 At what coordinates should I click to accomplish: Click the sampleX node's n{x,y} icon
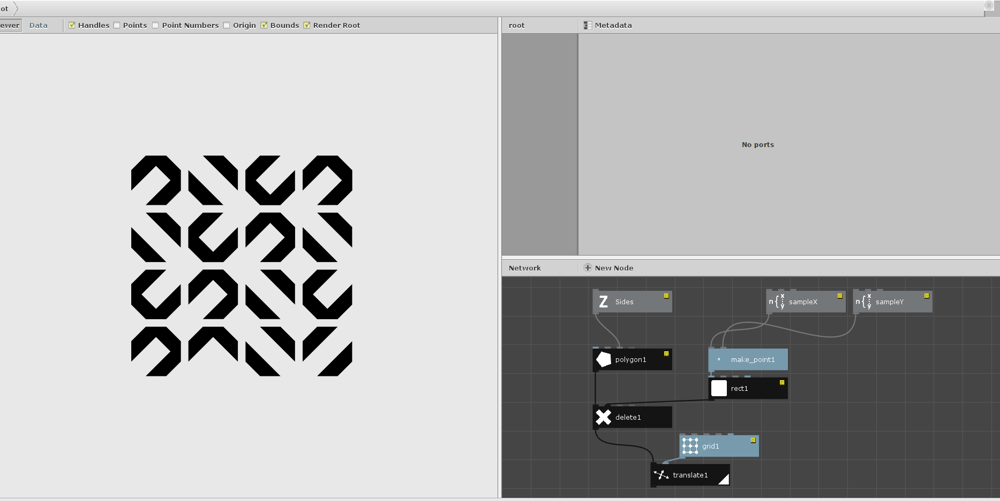pyautogui.click(x=777, y=302)
